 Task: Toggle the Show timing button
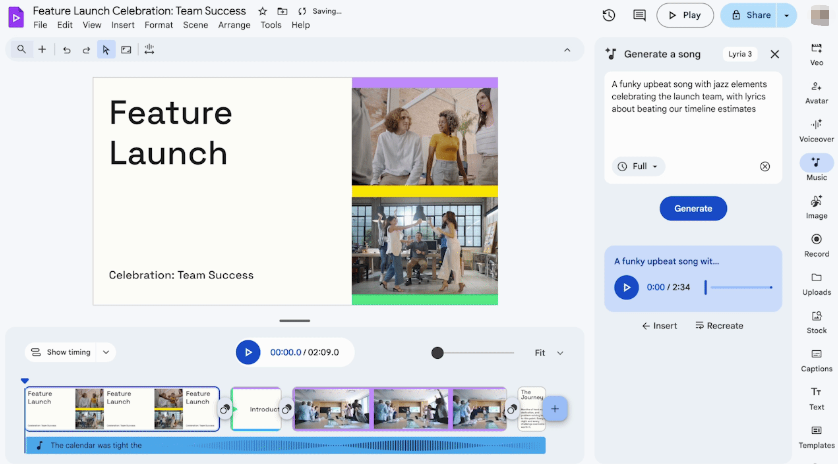[x=70, y=352]
